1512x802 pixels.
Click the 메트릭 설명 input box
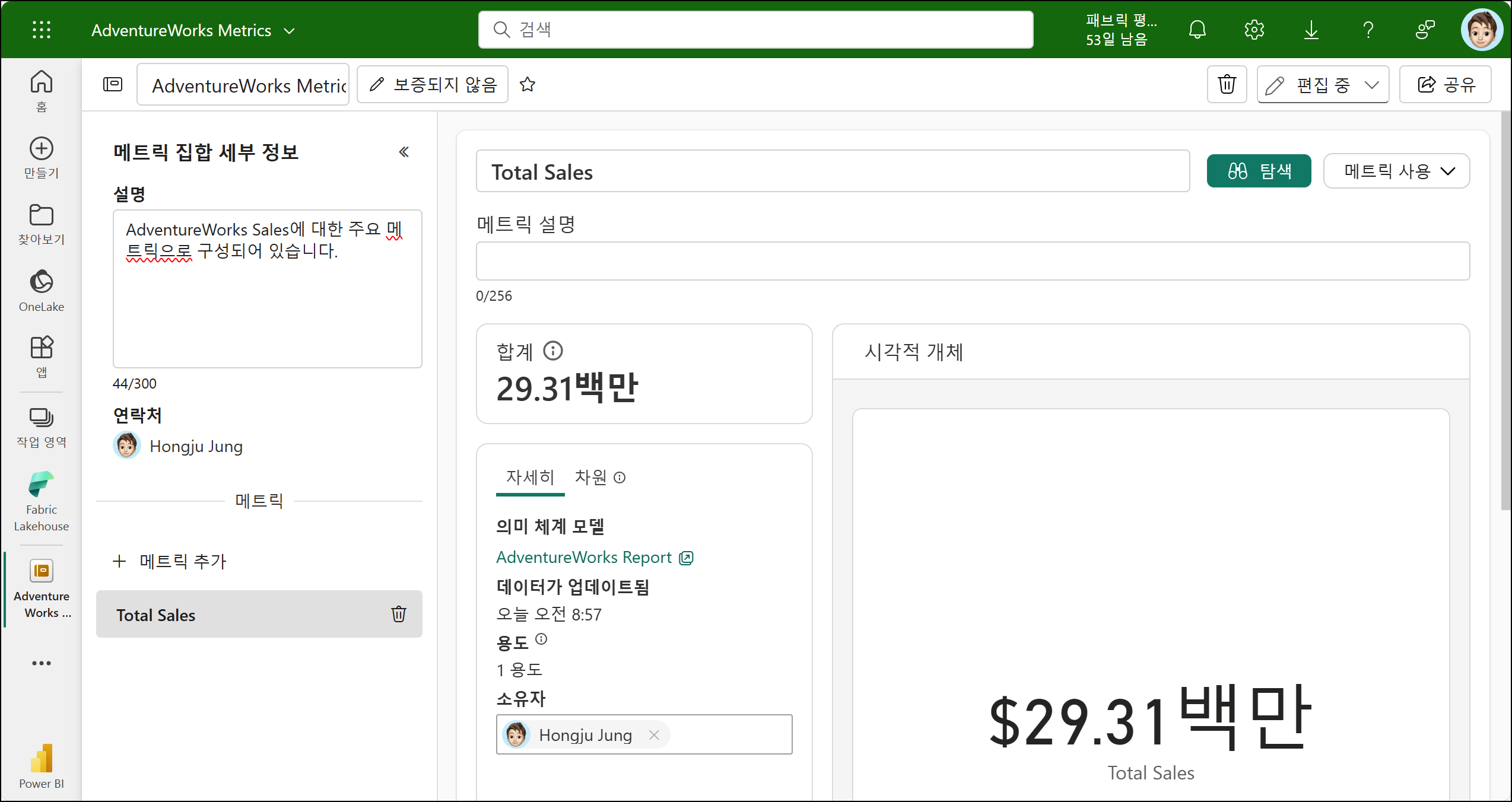click(x=973, y=261)
